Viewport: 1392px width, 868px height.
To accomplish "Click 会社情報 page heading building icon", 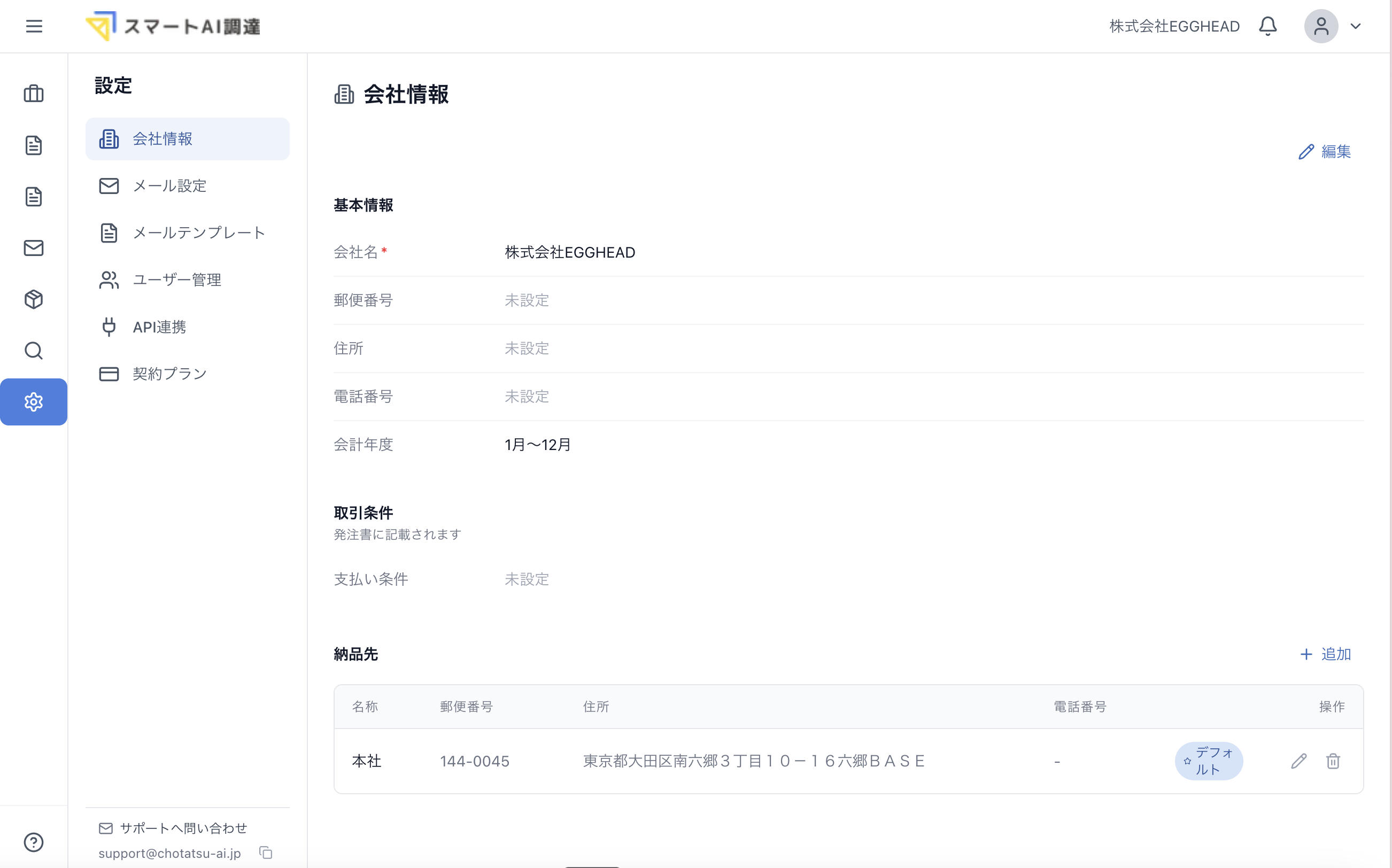I will point(344,94).
